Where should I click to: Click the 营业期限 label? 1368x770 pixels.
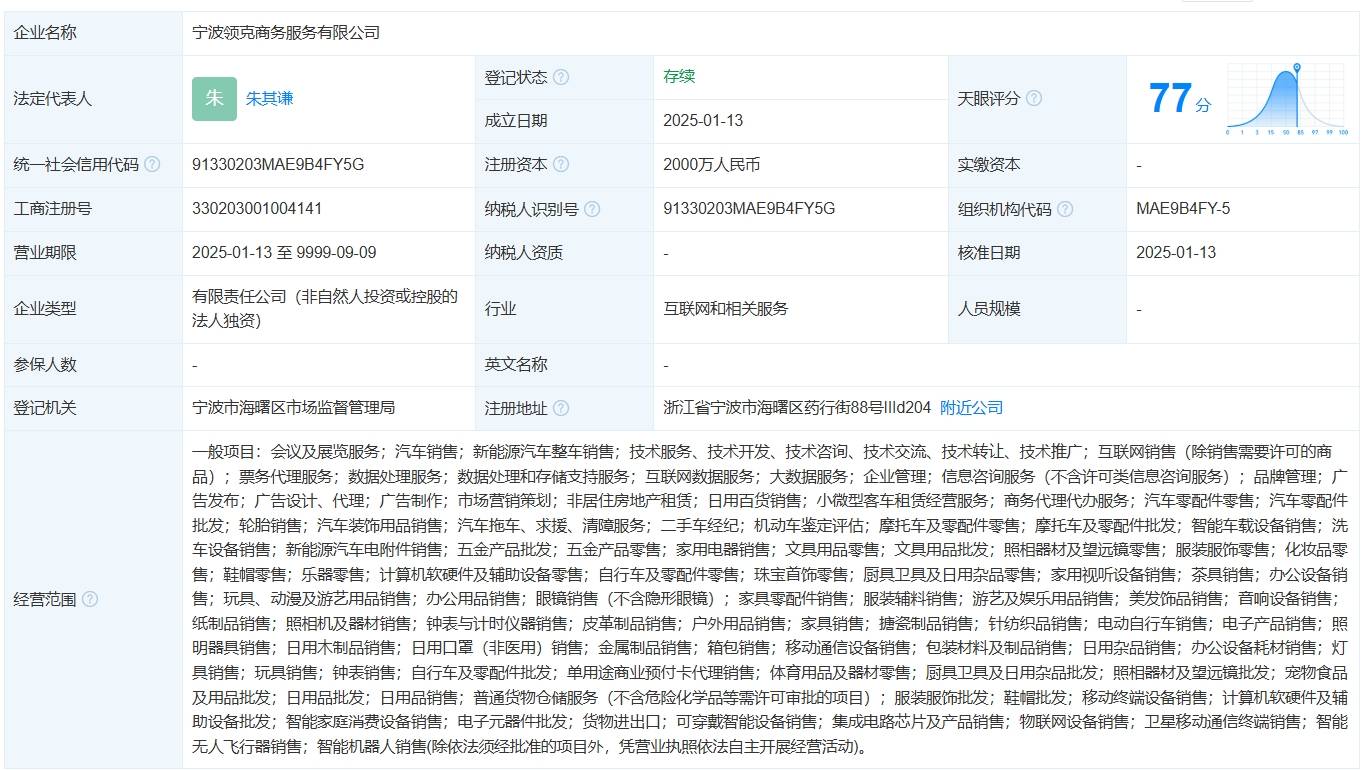44,253
